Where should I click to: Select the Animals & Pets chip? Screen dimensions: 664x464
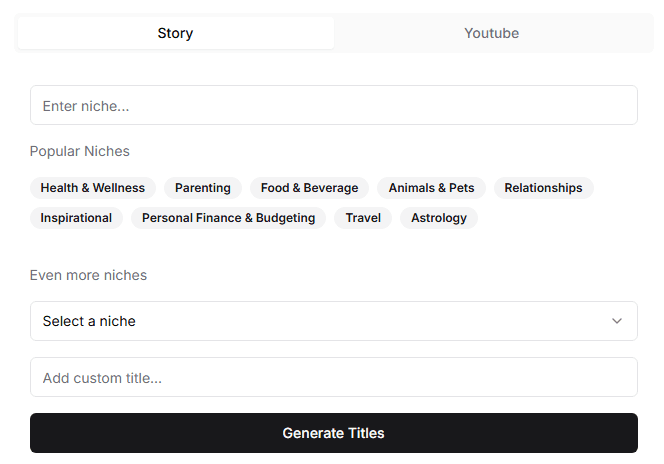tap(432, 188)
